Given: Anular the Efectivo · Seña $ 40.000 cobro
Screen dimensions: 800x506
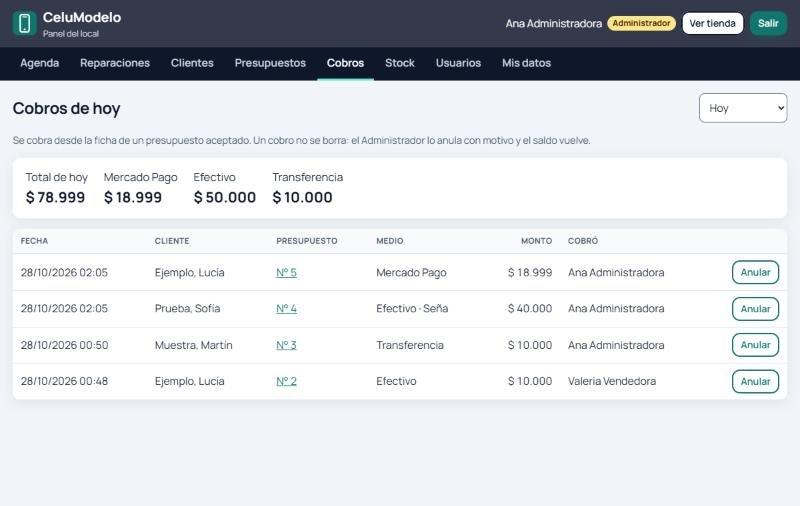Looking at the screenshot, I should pos(755,309).
